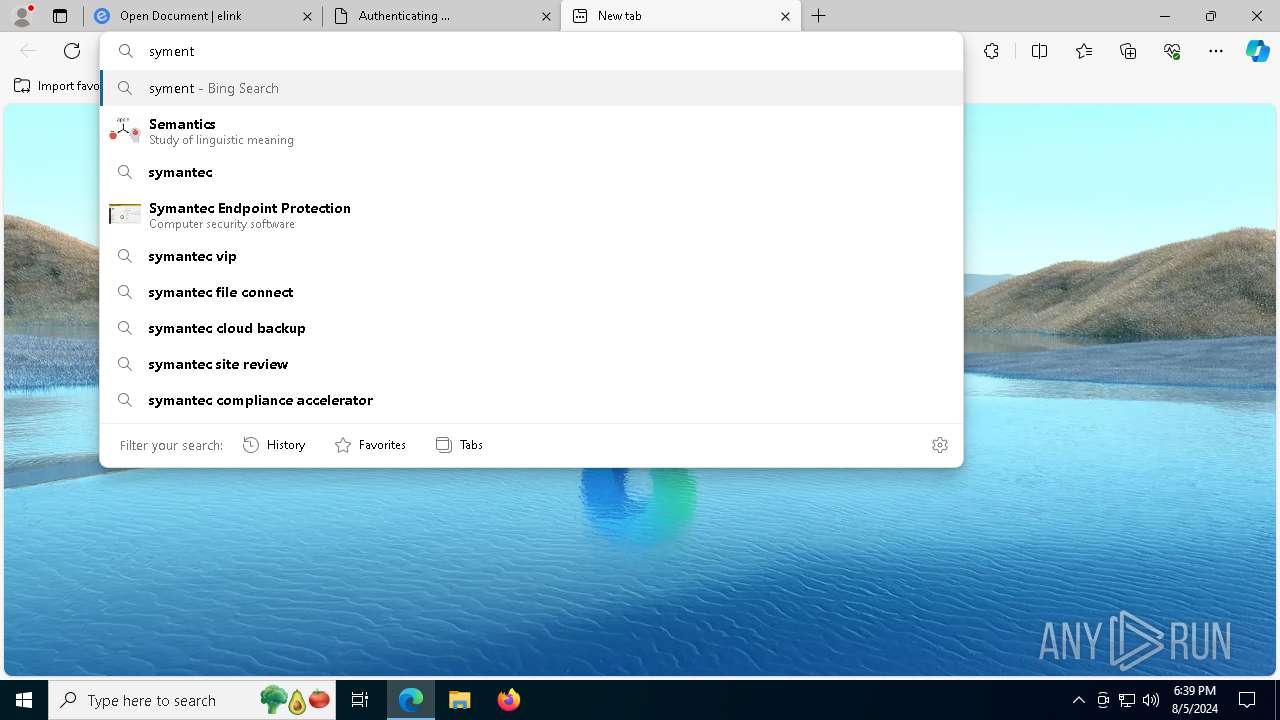Open the Collections icon
The width and height of the screenshot is (1280, 720).
[x=1128, y=51]
